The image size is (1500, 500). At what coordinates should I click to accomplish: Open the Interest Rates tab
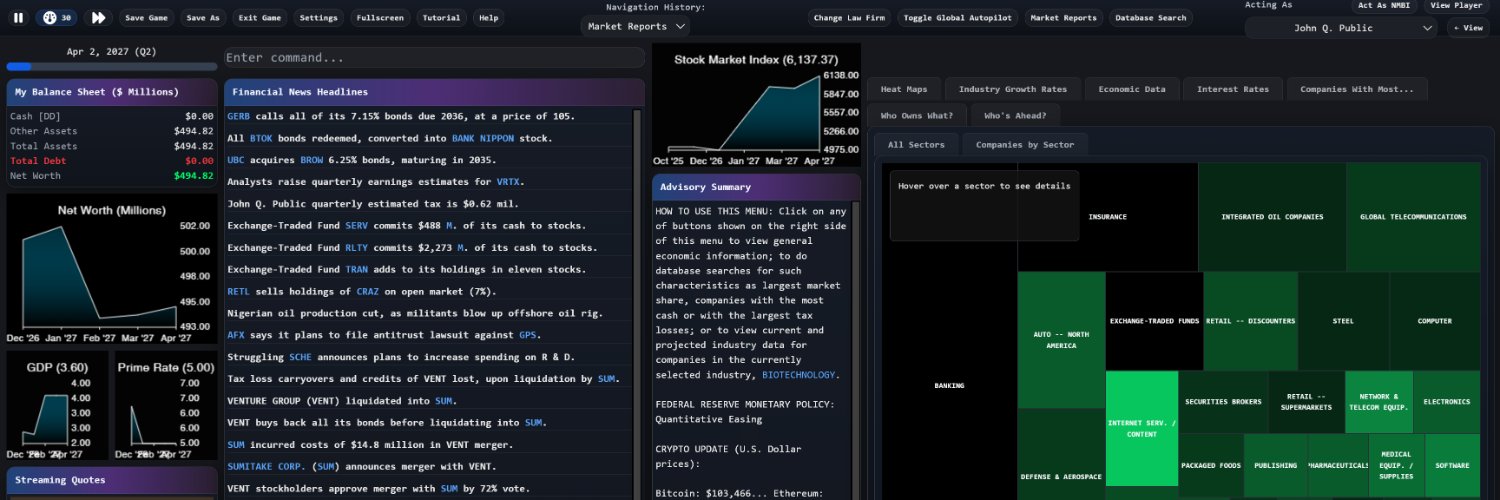pos(1233,89)
